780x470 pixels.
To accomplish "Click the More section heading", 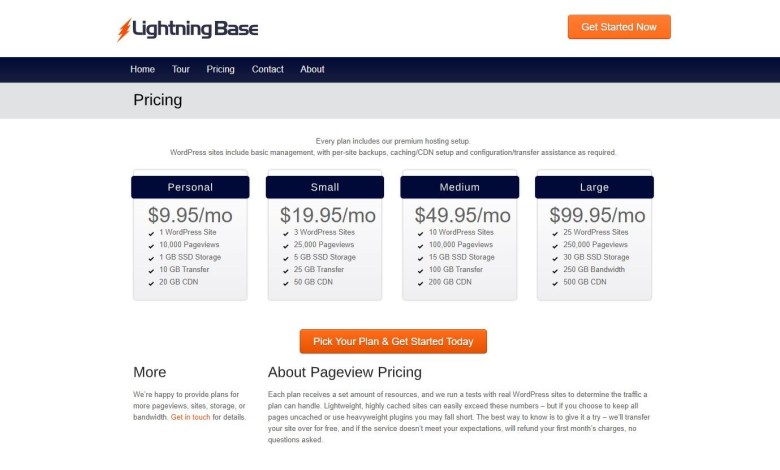I will pyautogui.click(x=150, y=373).
